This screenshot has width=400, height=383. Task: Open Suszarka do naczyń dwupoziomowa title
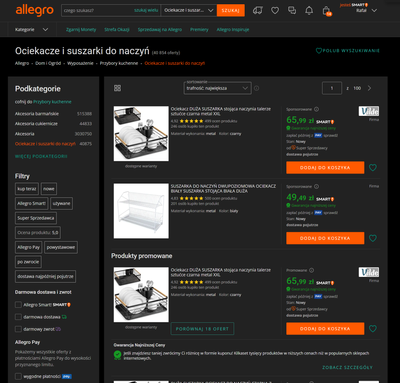pos(223,189)
